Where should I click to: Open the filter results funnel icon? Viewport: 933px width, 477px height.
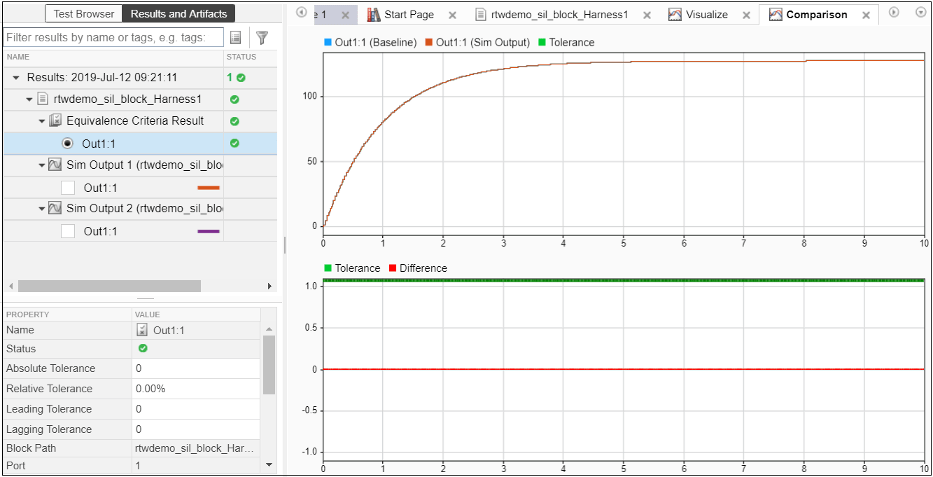coord(262,37)
